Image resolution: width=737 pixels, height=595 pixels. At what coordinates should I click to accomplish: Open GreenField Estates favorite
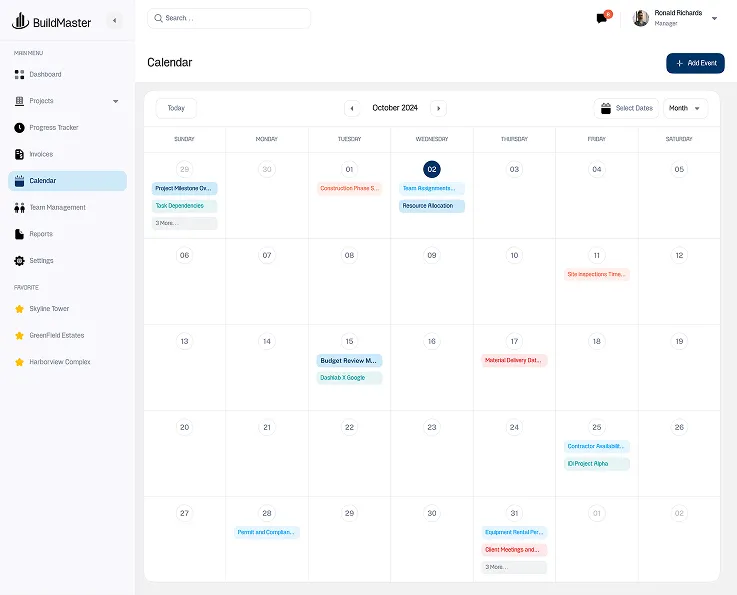point(56,336)
